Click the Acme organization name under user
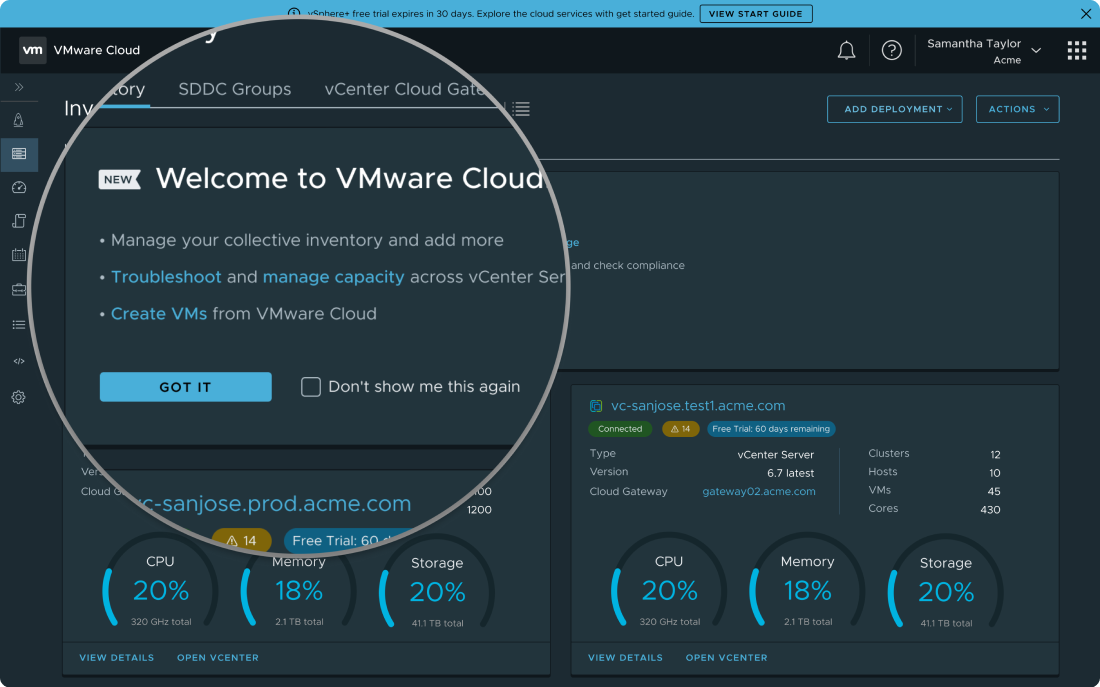Screen dimensions: 1100x687 [x=1007, y=60]
